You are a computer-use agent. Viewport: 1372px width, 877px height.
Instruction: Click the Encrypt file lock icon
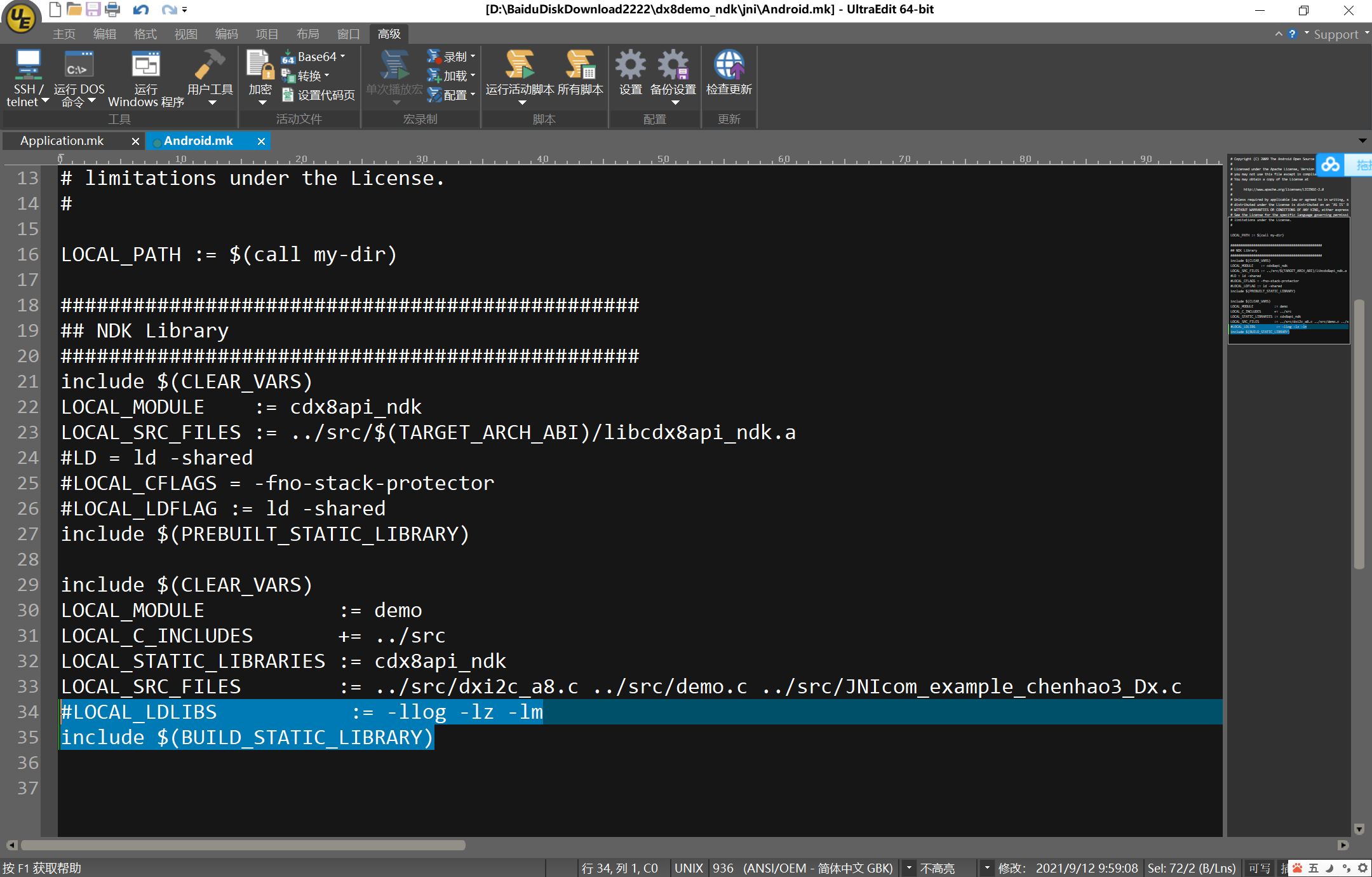260,66
